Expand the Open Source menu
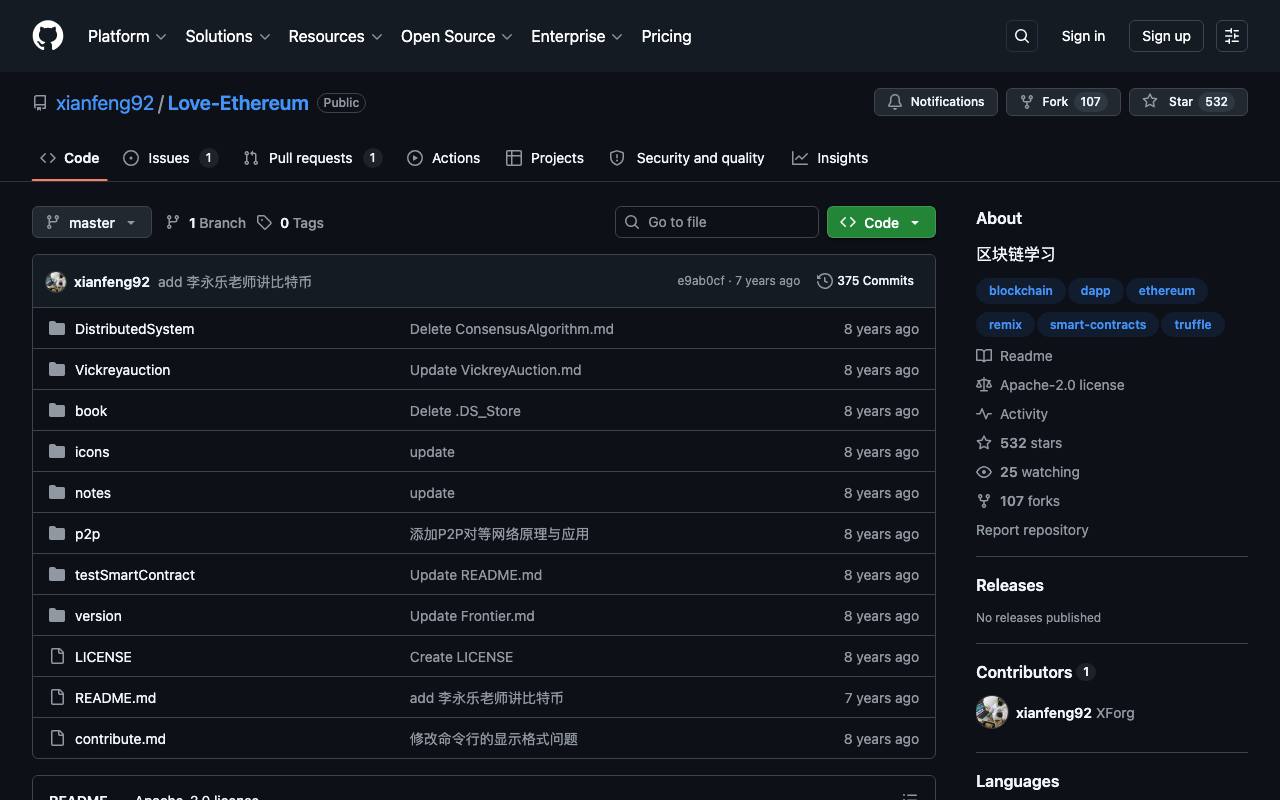1280x800 pixels. tap(457, 36)
